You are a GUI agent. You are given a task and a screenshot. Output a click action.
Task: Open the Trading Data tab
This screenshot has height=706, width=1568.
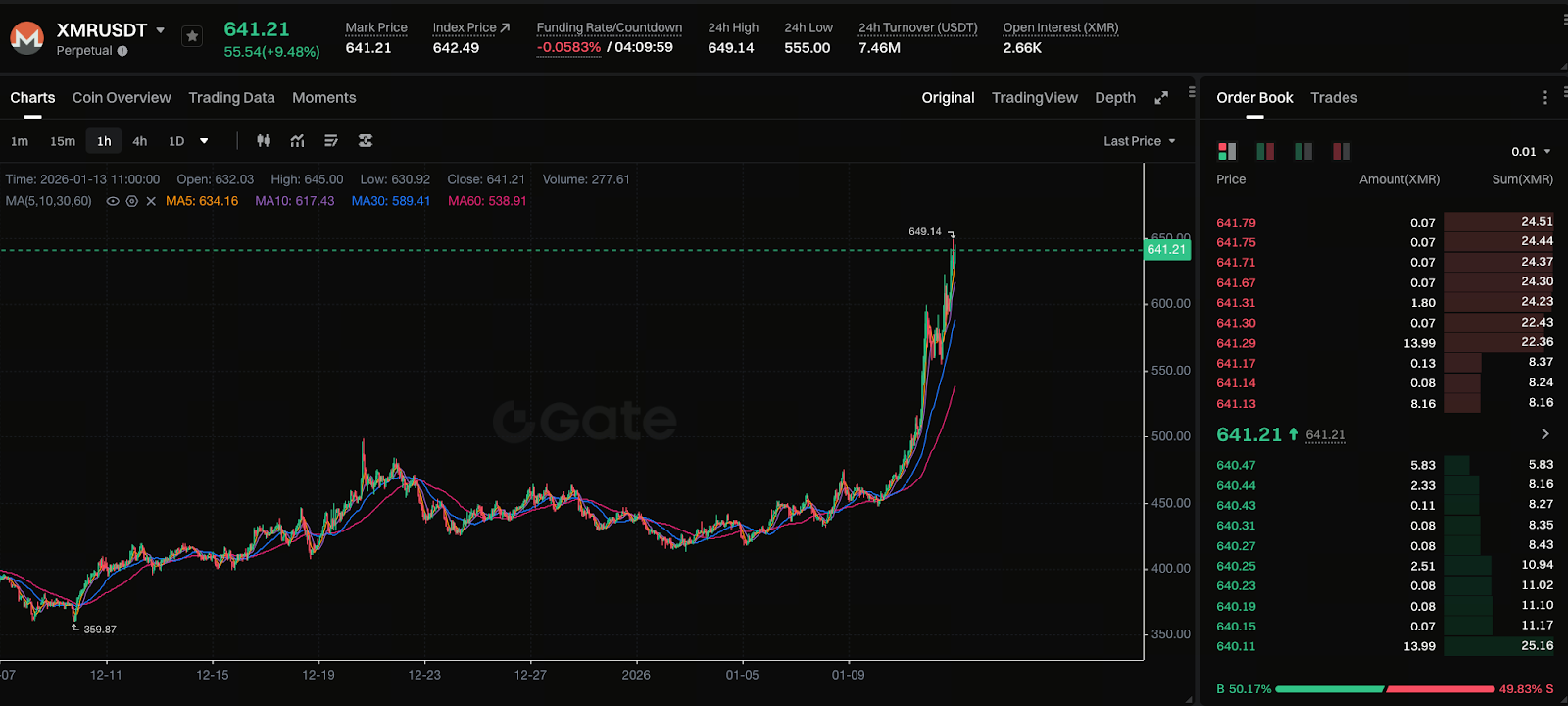coord(231,98)
